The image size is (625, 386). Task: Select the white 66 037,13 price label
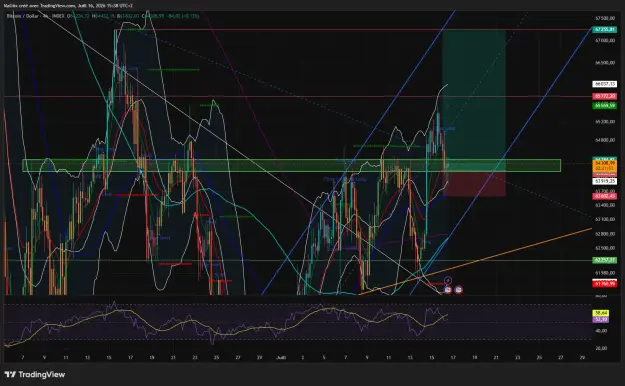(x=604, y=84)
